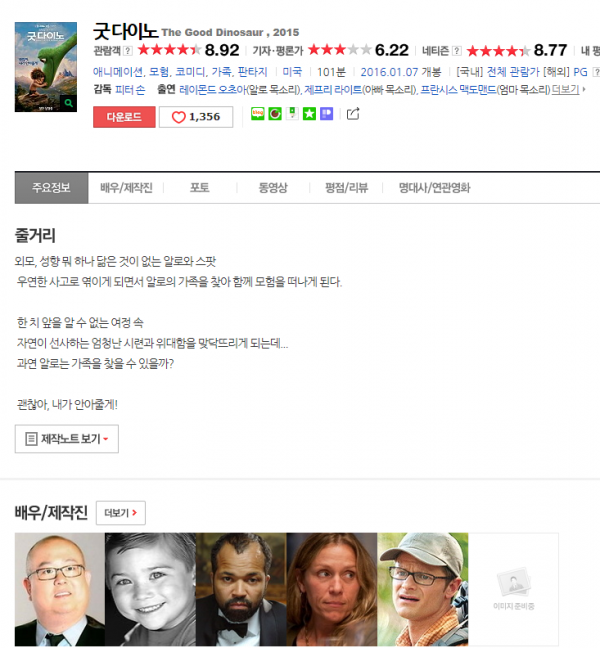This screenshot has height=648, width=600.
Task: Open the bald man with glasses photo
Action: [x=60, y=589]
